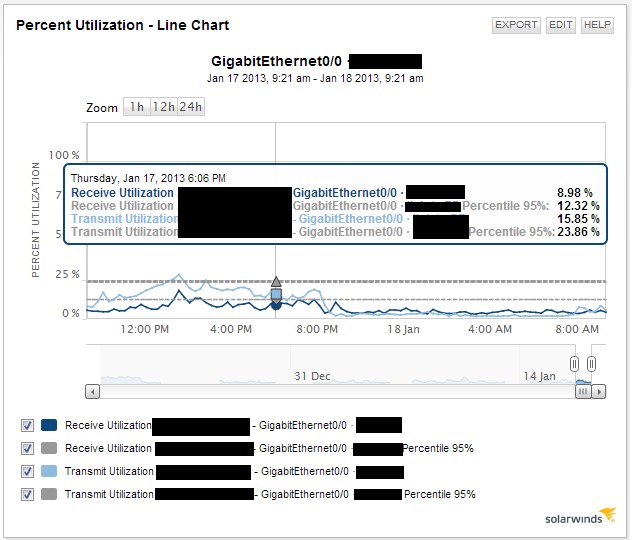
Task: Click gray Transmit Percentile 95% swatch
Action: [49, 494]
